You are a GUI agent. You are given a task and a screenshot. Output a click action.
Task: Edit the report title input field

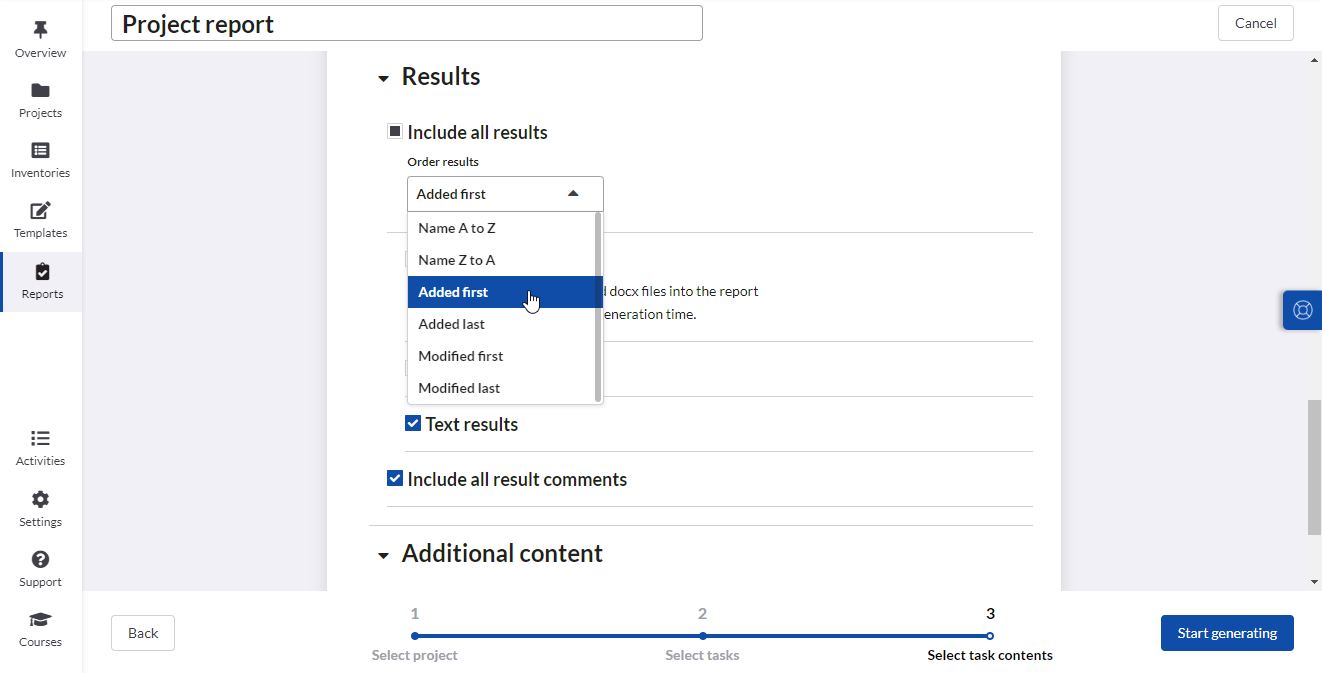point(406,22)
